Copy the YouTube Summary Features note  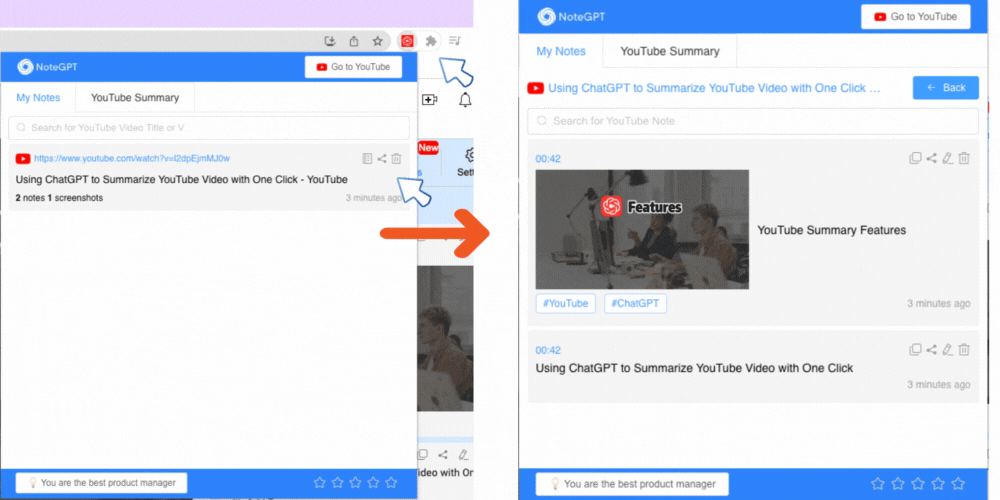click(x=915, y=158)
